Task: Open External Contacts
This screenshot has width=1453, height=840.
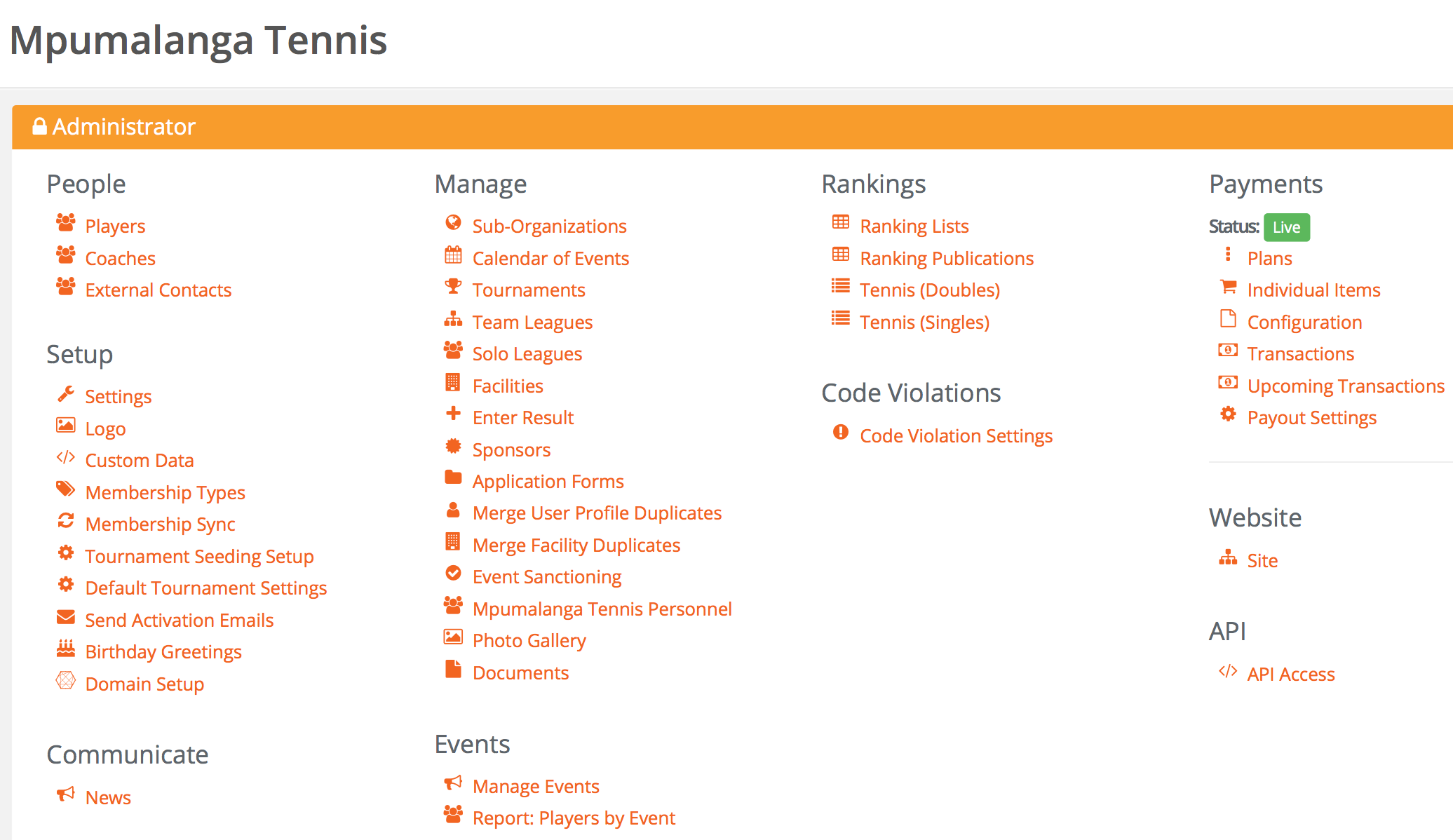Action: point(158,290)
